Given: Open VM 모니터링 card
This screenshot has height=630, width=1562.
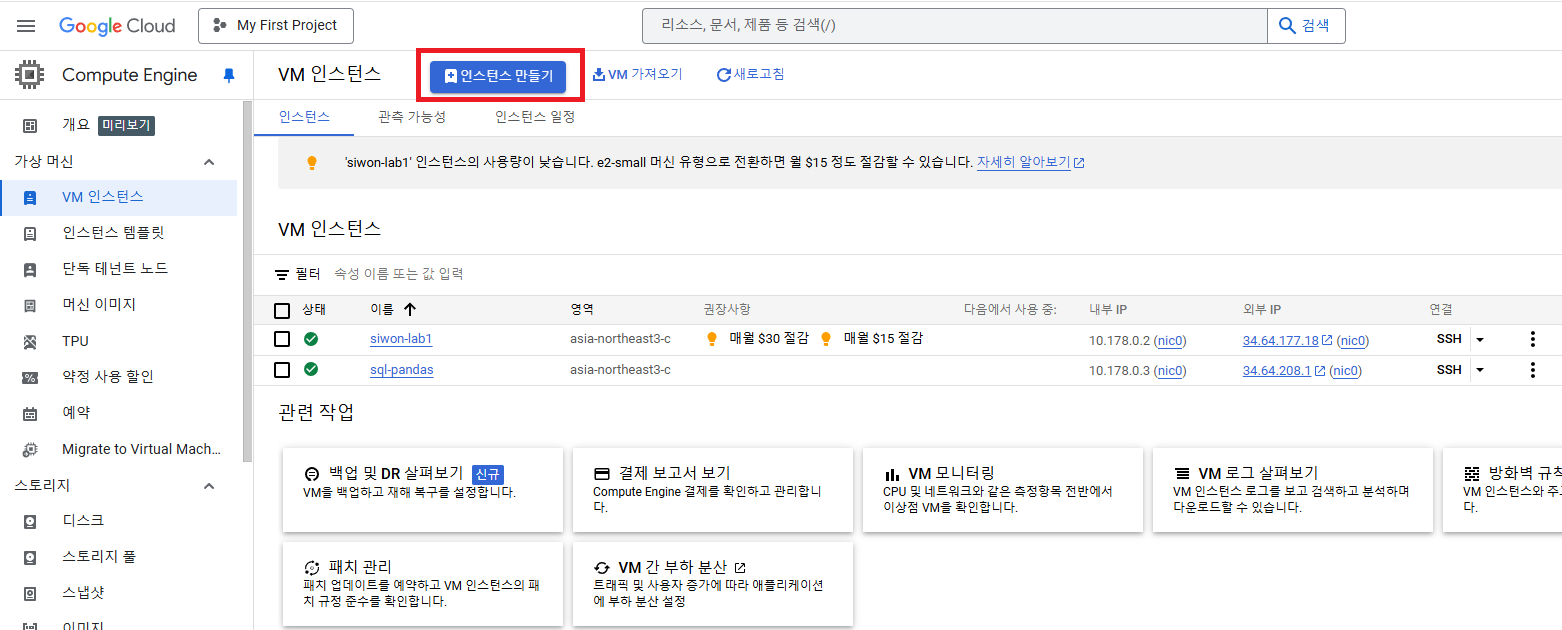Looking at the screenshot, I should [1003, 490].
